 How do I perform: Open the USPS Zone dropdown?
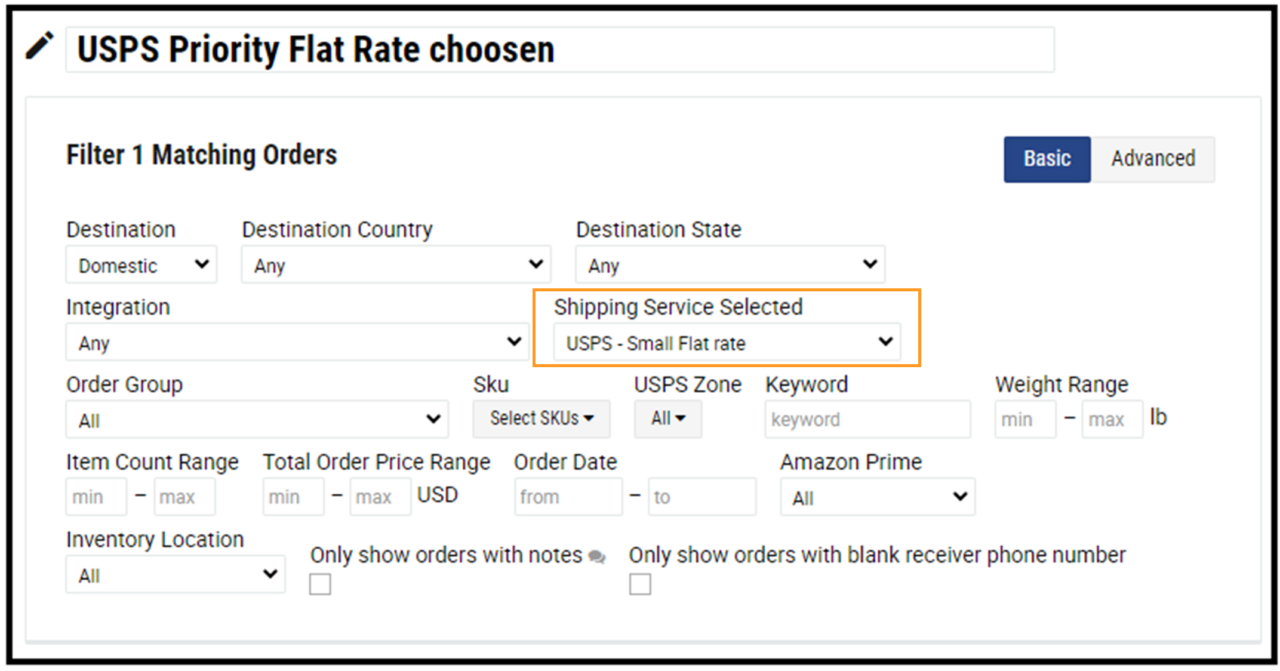tap(667, 419)
